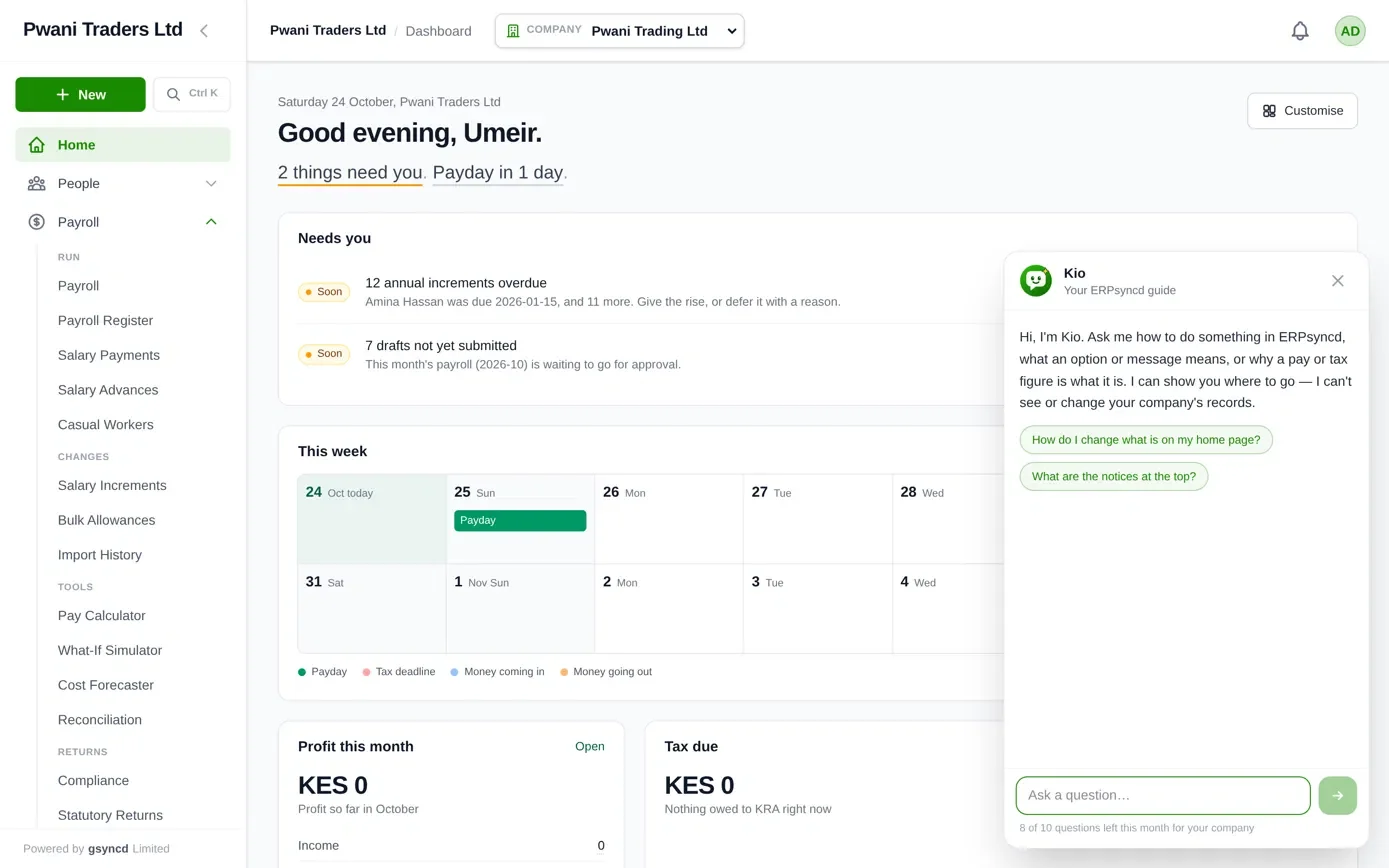Viewport: 1389px width, 868px height.
Task: Click the Pwani Traders Ltd breadcrumb
Action: coord(328,31)
